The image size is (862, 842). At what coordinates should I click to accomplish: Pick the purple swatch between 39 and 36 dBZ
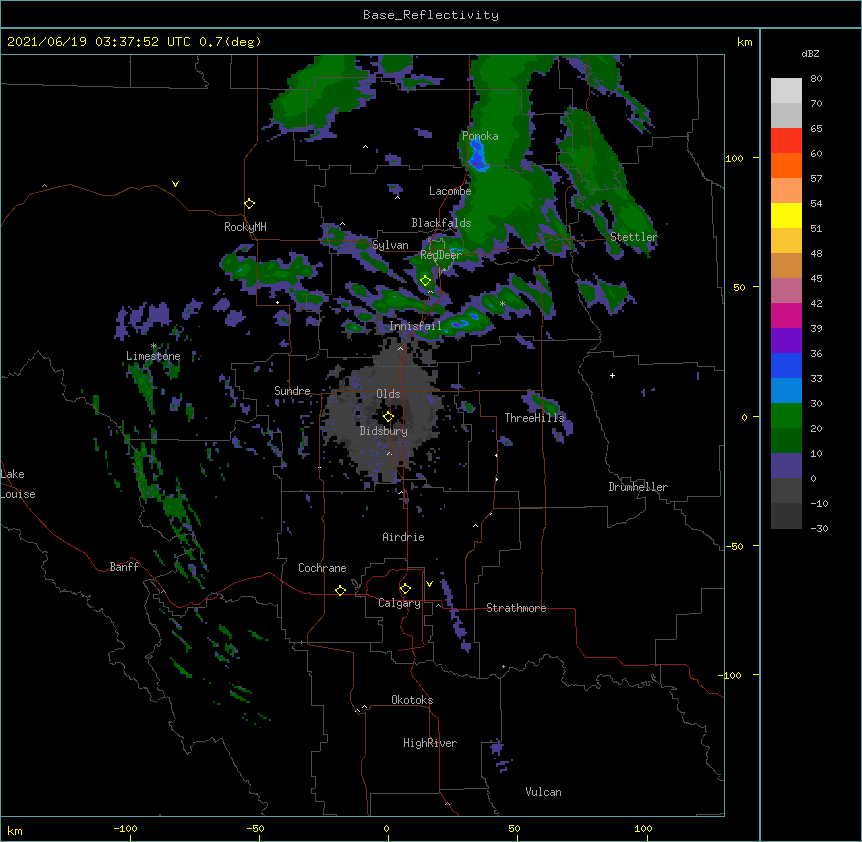pos(786,341)
